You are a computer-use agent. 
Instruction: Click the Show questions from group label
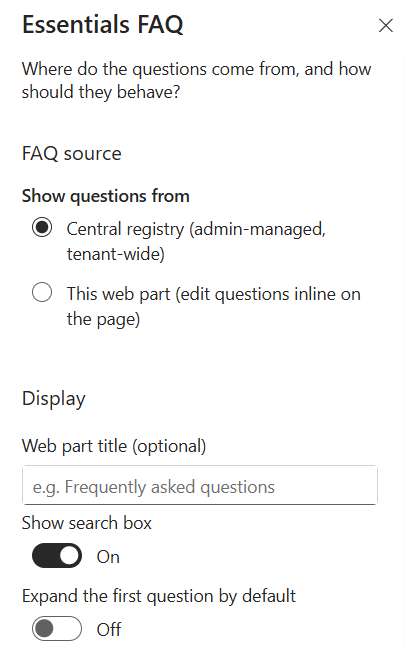pyautogui.click(x=106, y=196)
